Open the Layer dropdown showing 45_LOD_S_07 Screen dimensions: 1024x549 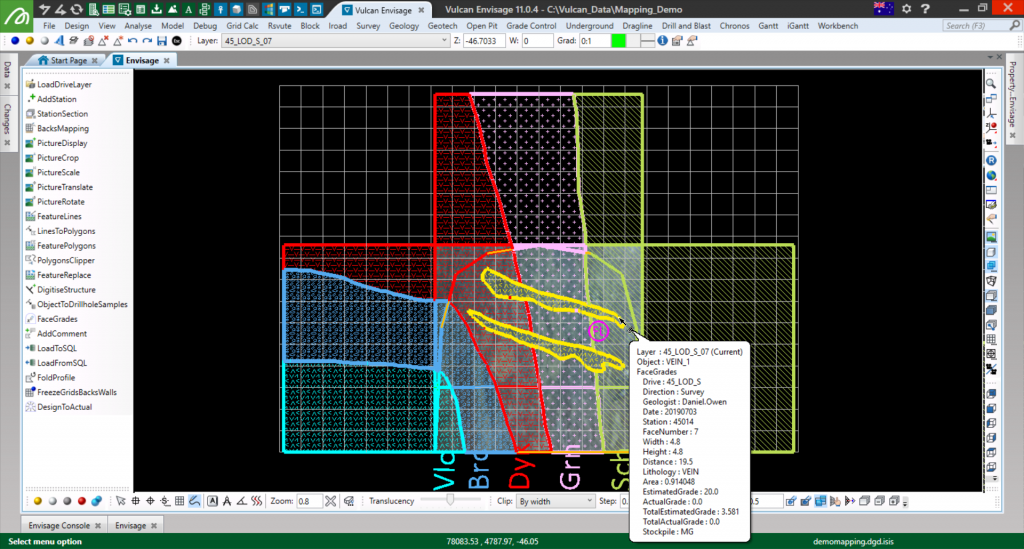point(336,40)
